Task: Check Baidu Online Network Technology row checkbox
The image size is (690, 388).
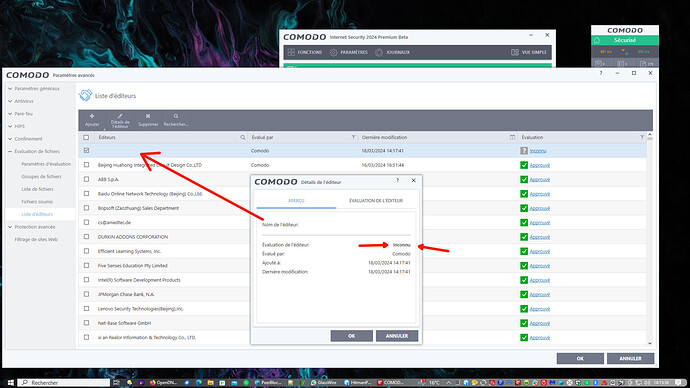Action: click(x=86, y=194)
